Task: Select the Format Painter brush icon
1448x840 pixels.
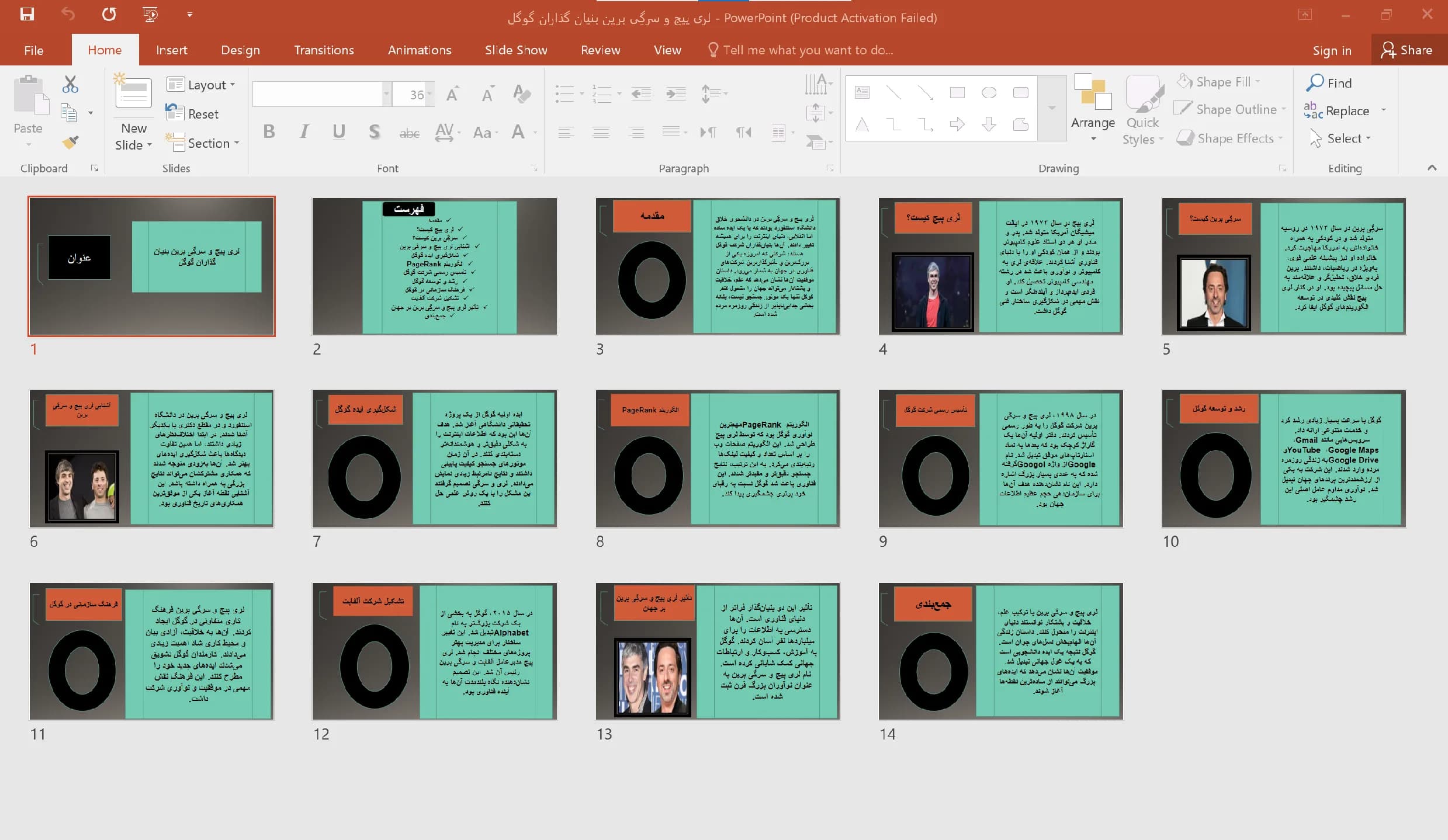Action: [70, 142]
